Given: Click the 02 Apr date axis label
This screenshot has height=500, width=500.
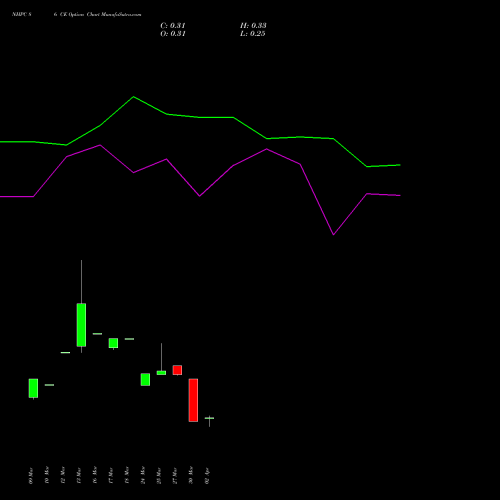Looking at the screenshot, I should [x=207, y=476].
